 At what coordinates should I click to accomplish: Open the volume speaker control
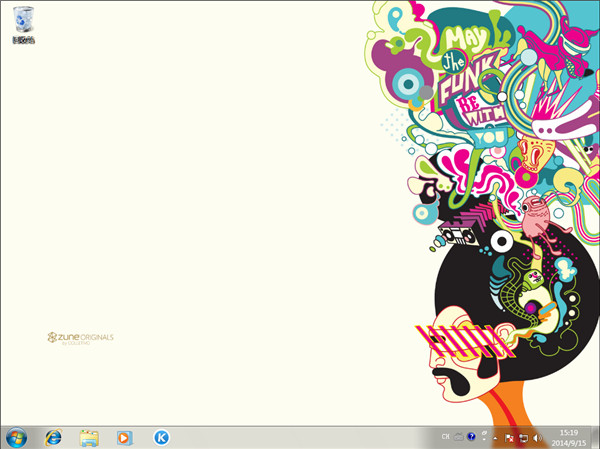click(x=536, y=437)
